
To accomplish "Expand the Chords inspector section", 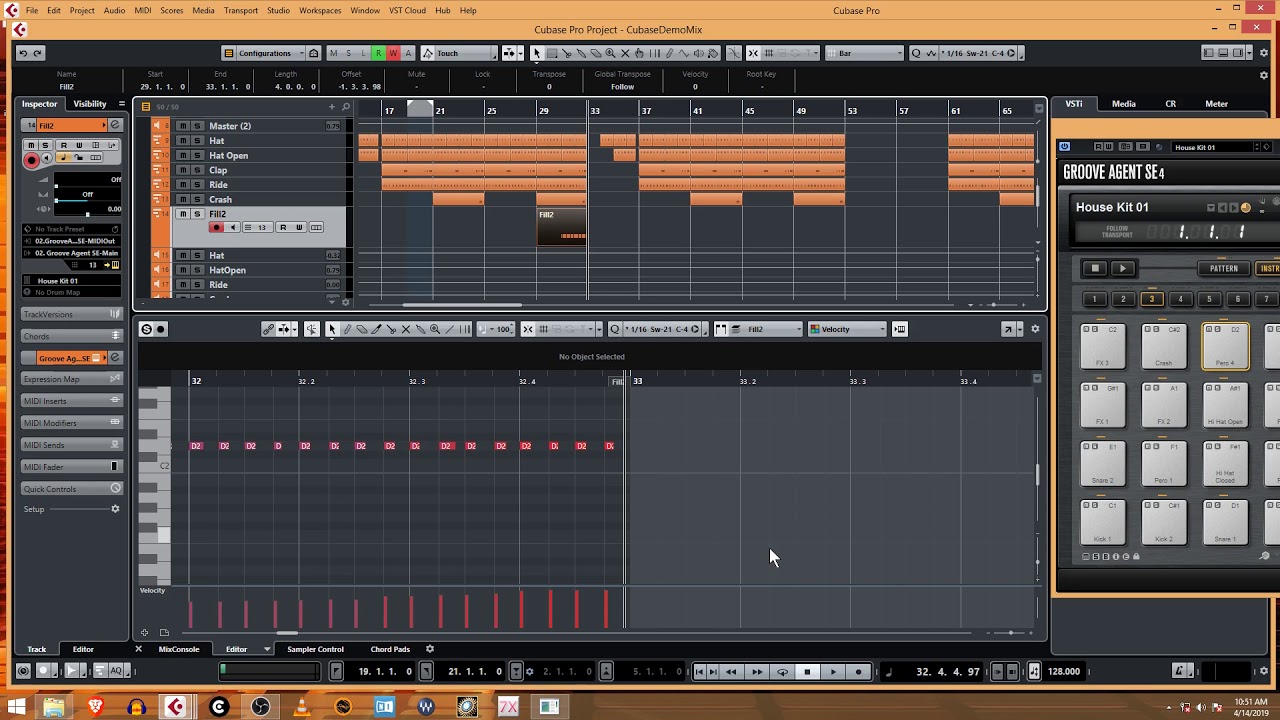I will 71,336.
